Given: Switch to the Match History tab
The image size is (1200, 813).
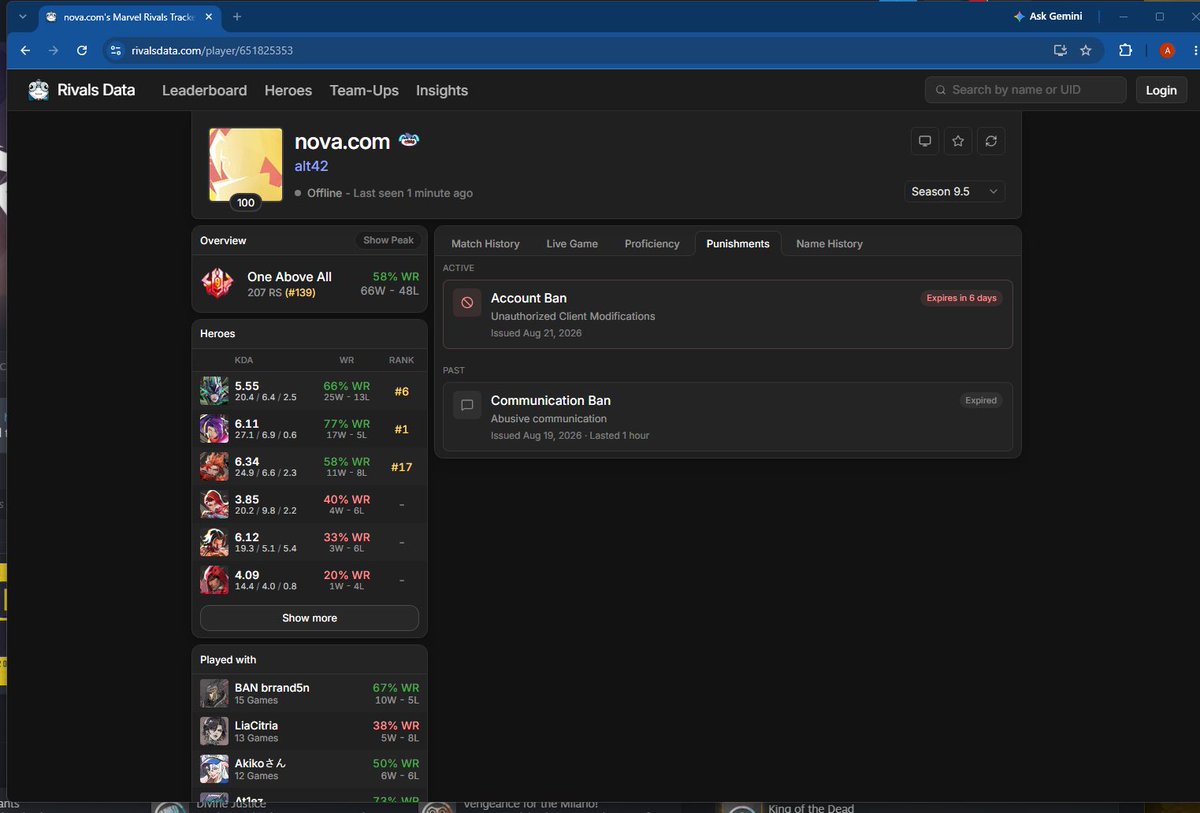Looking at the screenshot, I should (486, 243).
